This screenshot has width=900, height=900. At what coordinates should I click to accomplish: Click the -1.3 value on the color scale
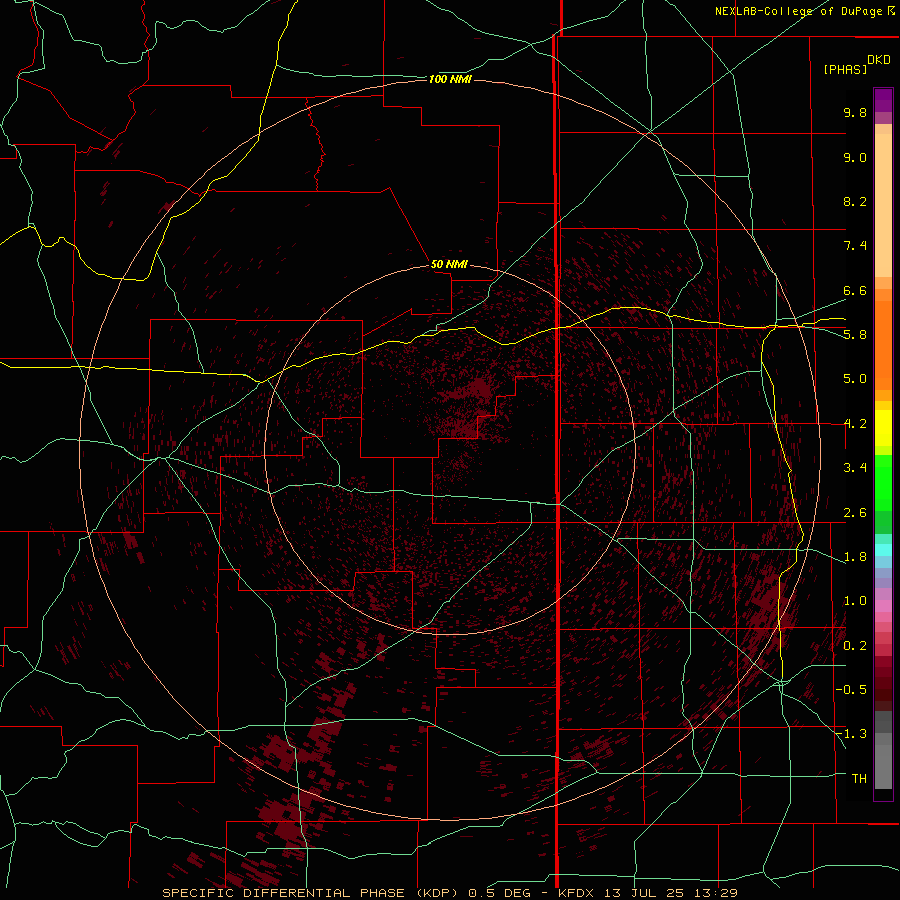851,734
